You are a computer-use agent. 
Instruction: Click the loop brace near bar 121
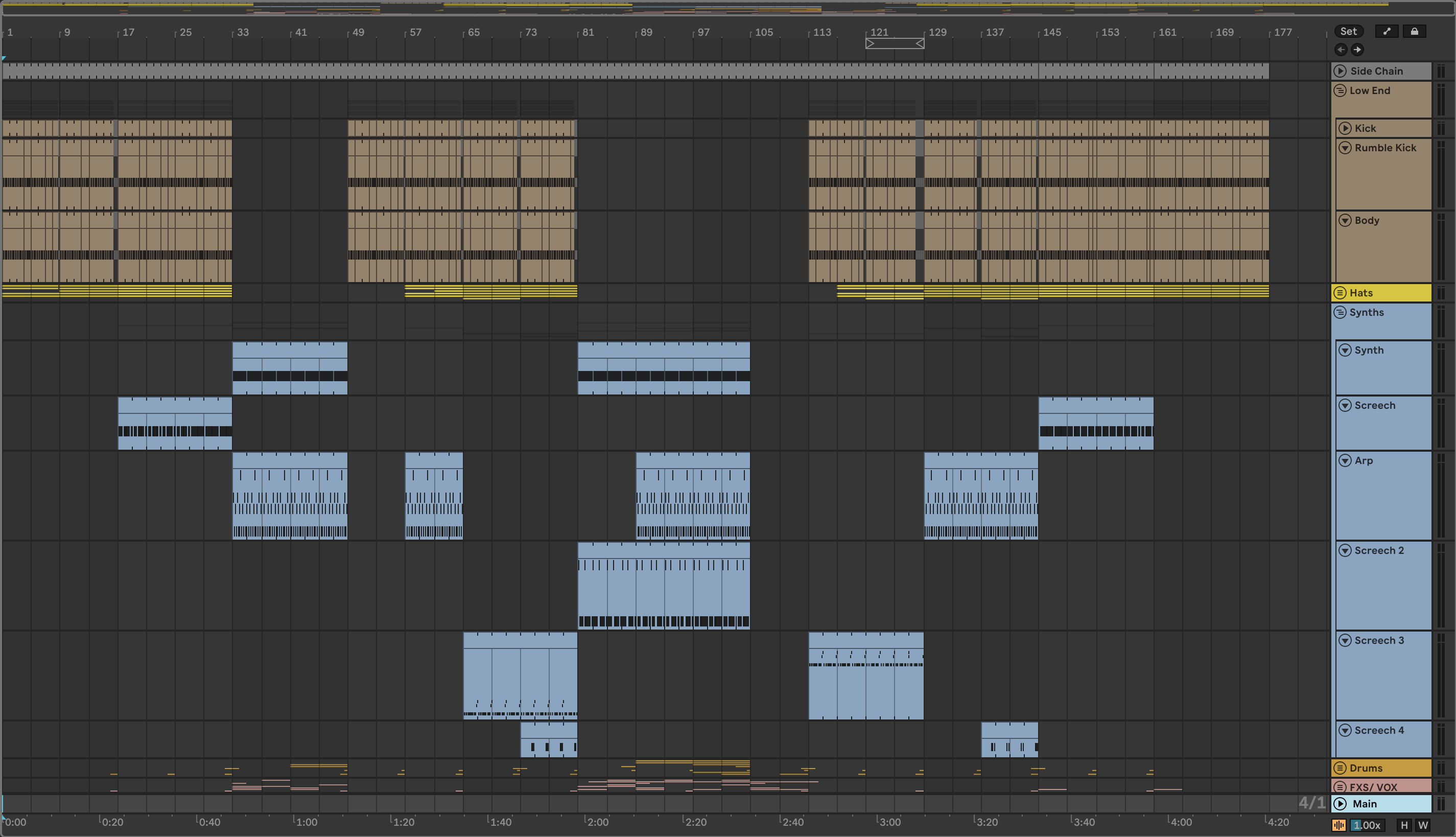point(895,44)
